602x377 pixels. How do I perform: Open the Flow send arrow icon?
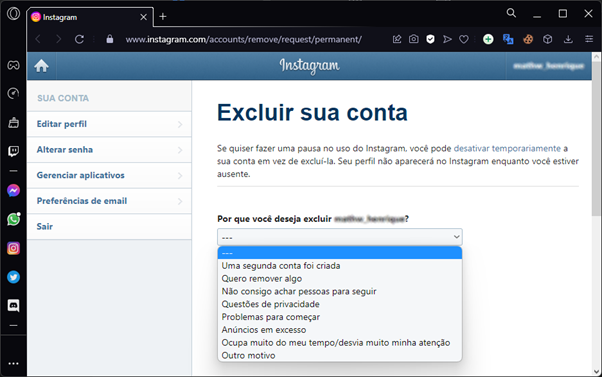point(447,39)
